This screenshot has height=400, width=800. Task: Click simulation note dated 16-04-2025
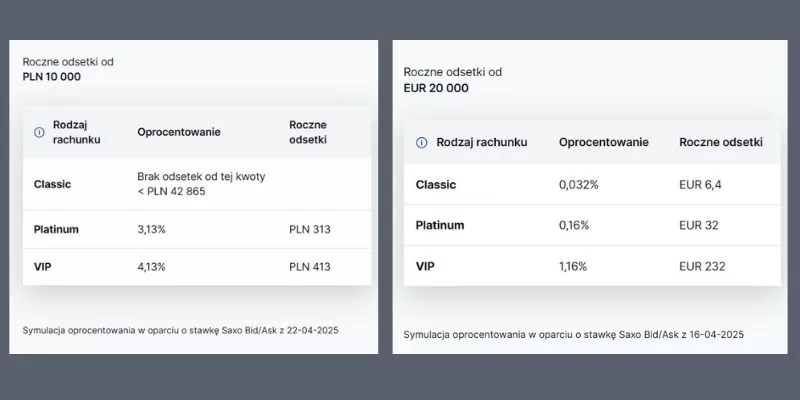pyautogui.click(x=573, y=335)
